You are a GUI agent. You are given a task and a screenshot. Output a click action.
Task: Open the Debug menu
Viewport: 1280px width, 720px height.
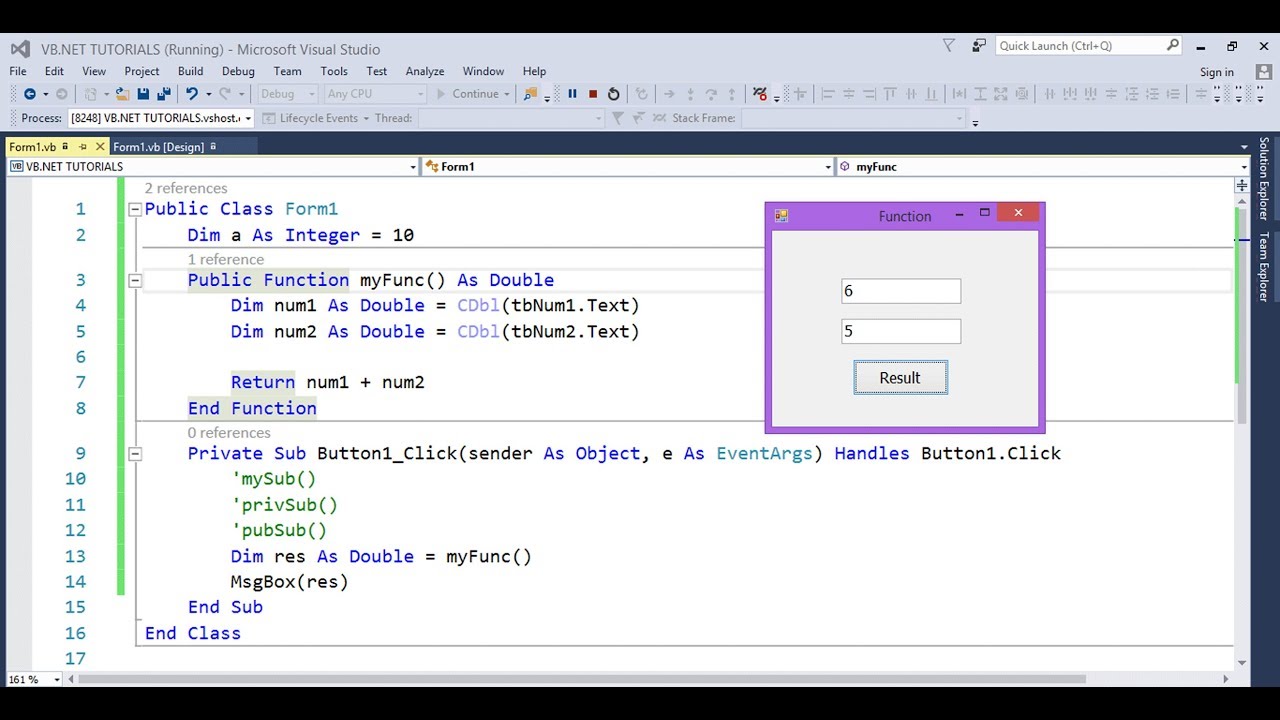point(238,71)
